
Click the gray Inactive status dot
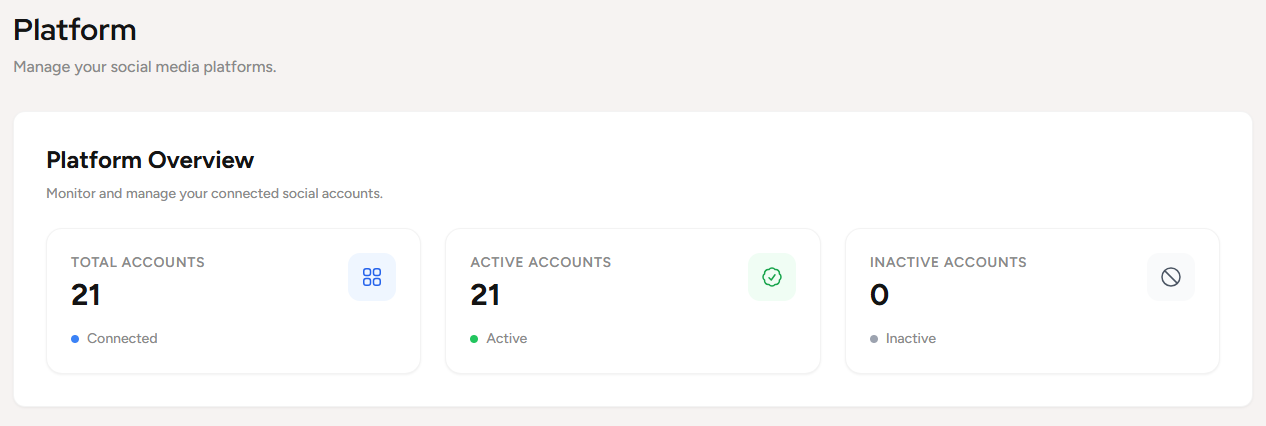click(874, 339)
